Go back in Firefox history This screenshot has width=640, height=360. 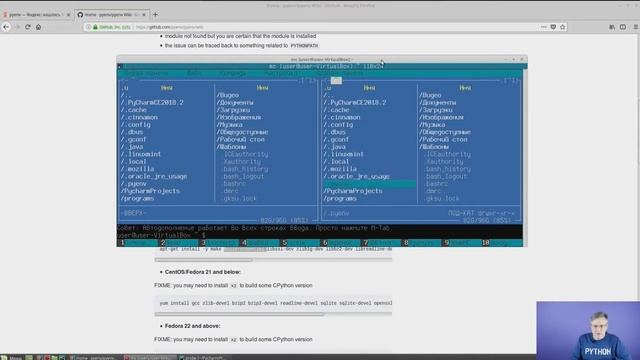tap(6, 27)
